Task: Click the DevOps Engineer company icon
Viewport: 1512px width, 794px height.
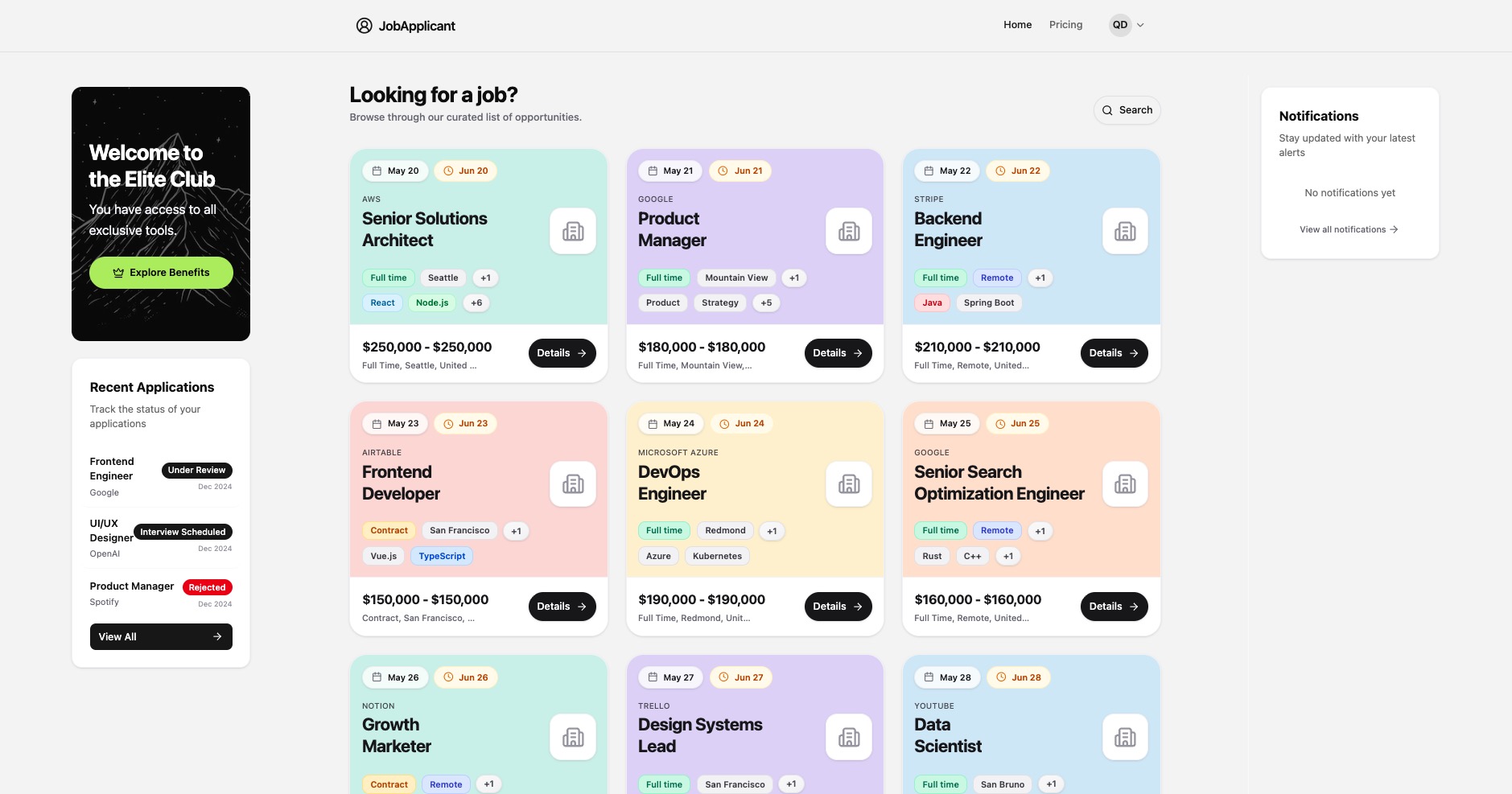Action: tap(849, 484)
